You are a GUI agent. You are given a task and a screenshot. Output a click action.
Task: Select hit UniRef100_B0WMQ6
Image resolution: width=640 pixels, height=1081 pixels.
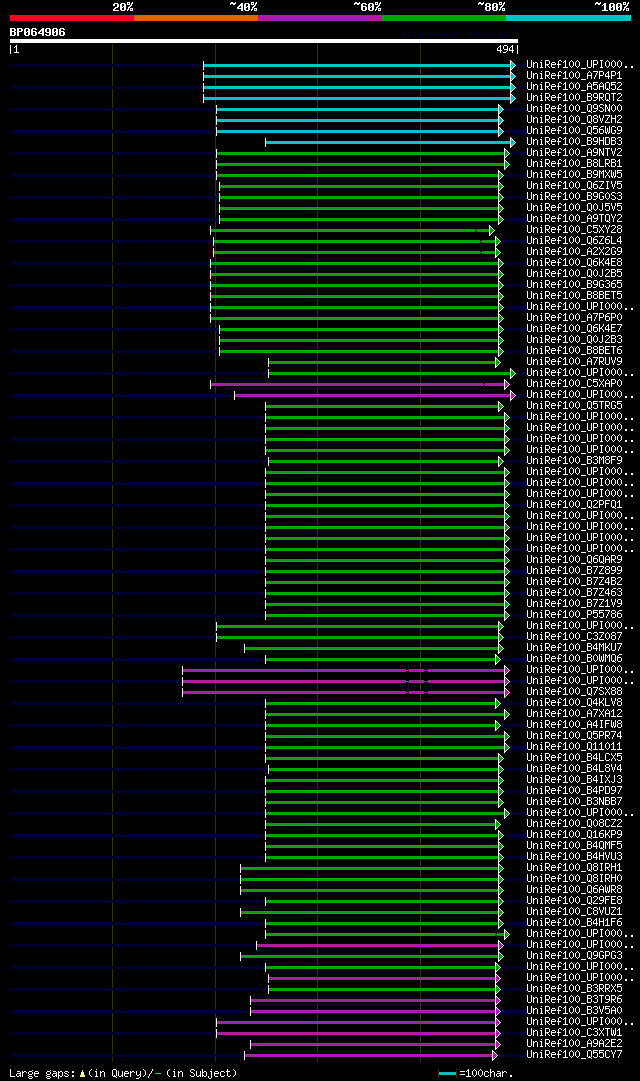[x=574, y=658]
